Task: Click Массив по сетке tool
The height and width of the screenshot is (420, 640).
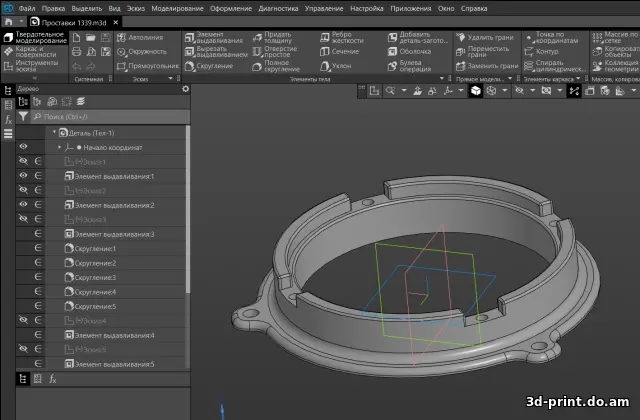Action: 616,38
